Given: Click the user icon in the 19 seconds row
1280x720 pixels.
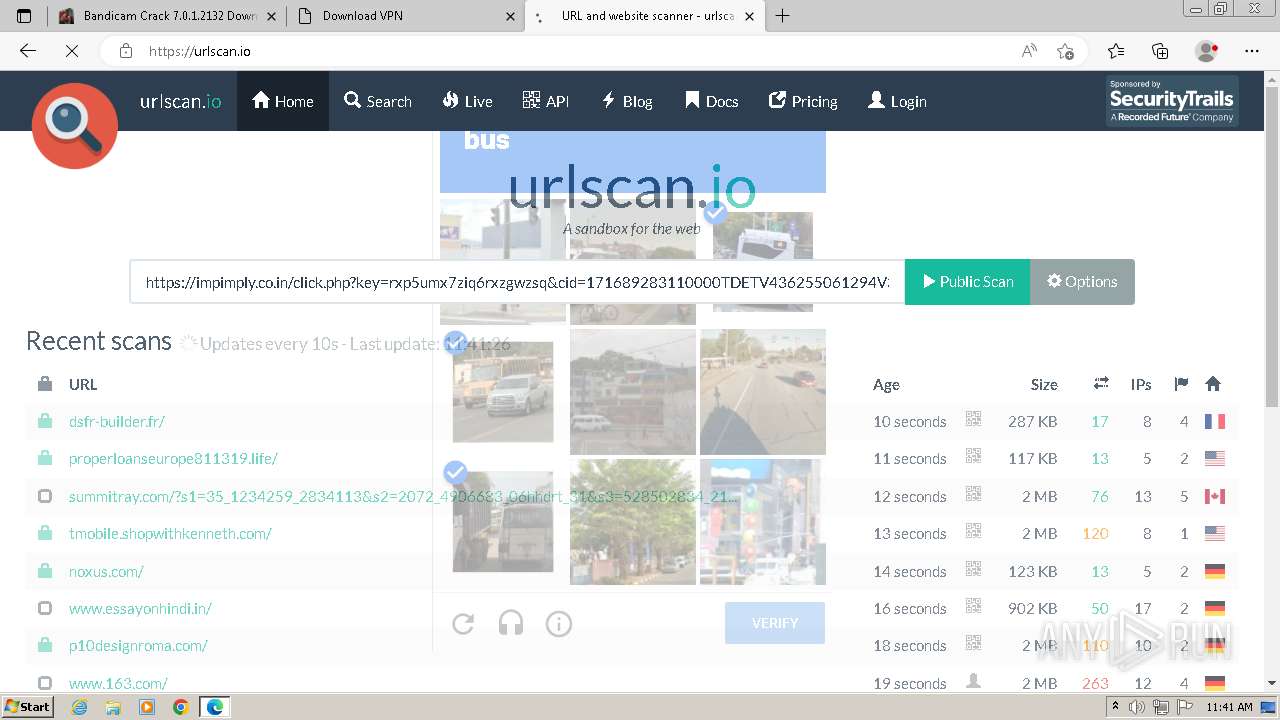Looking at the screenshot, I should coord(973,681).
